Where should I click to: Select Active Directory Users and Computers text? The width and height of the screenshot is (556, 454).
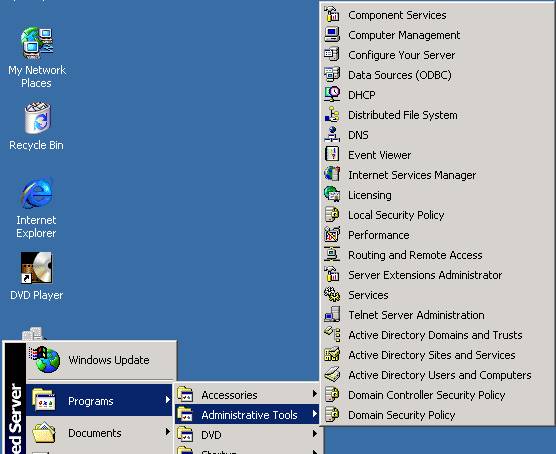[x=440, y=375]
